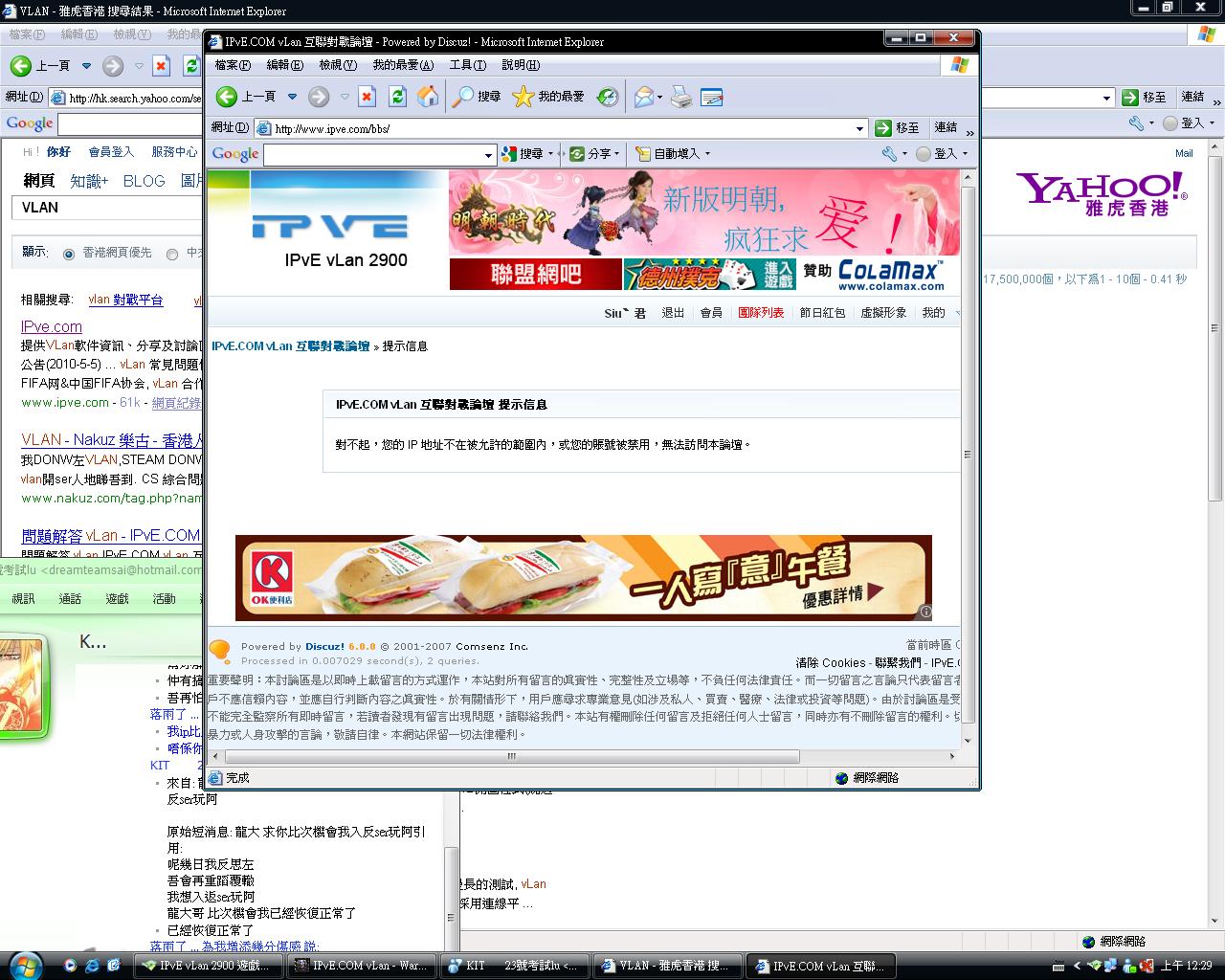This screenshot has height=980, width=1225.
Task: Expand the forward history dropdown in the IPvE window
Action: tap(345, 97)
